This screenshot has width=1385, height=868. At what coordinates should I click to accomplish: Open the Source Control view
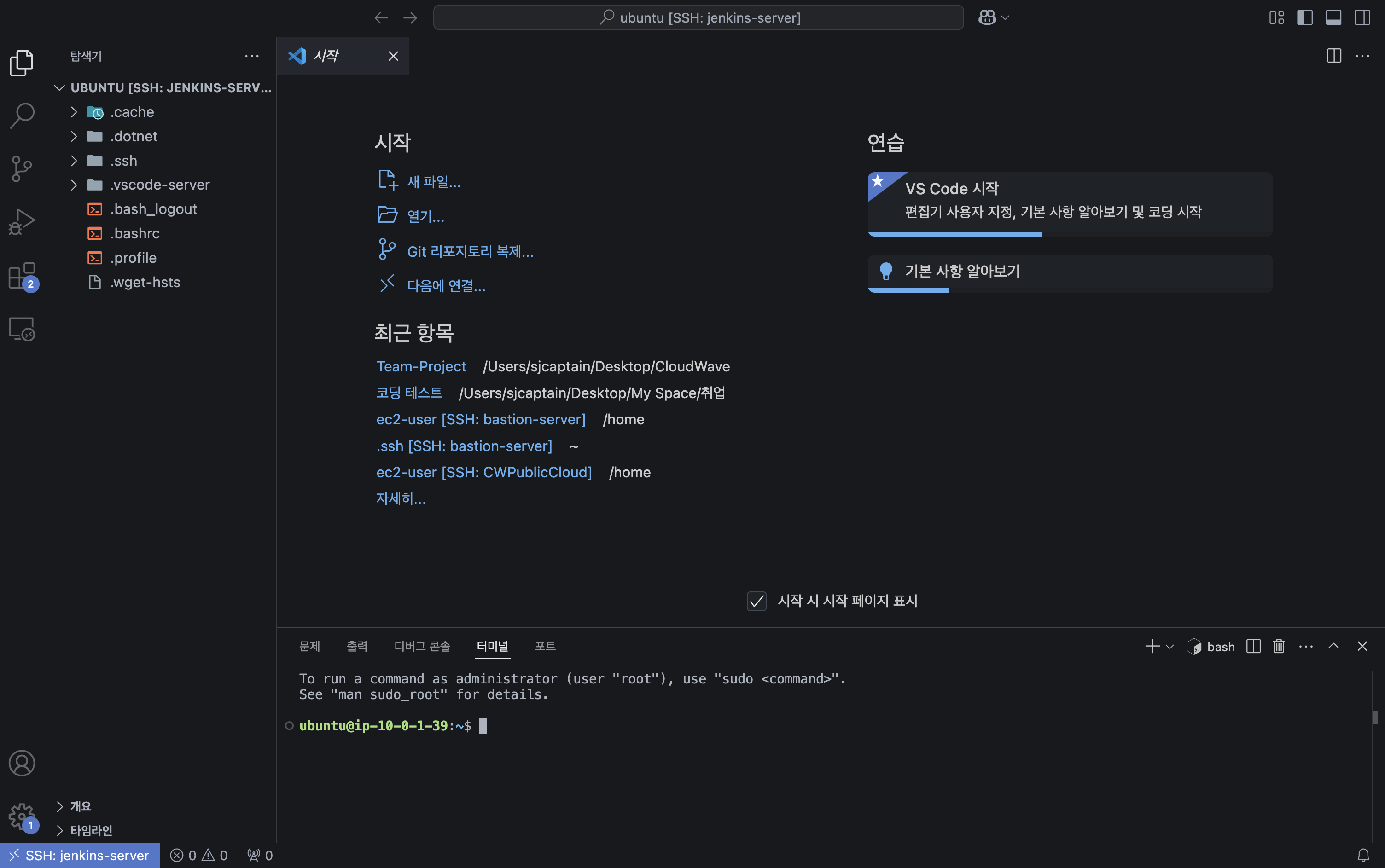22,169
